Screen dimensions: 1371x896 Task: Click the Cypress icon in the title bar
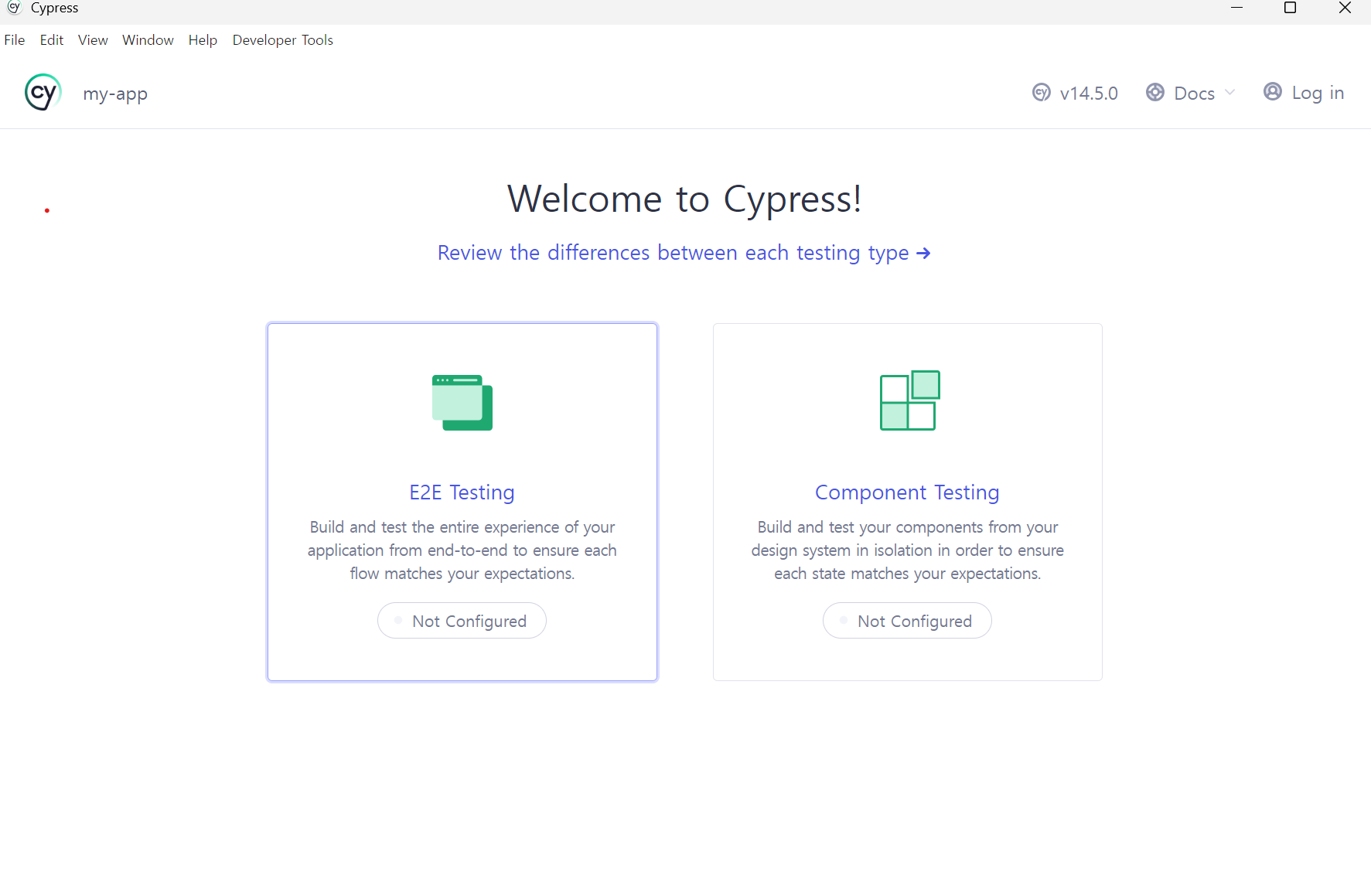click(x=14, y=8)
